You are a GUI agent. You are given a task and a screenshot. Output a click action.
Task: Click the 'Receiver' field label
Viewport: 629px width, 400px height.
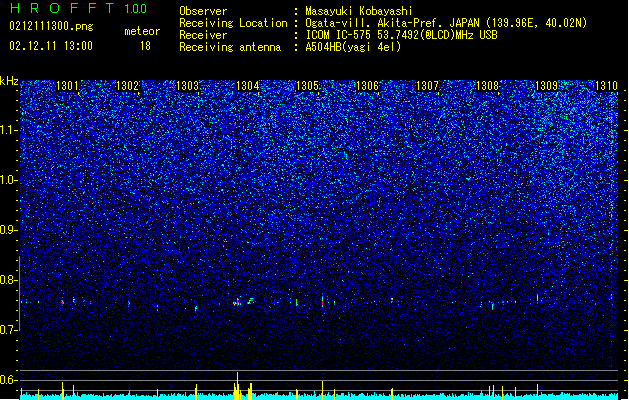[203, 35]
